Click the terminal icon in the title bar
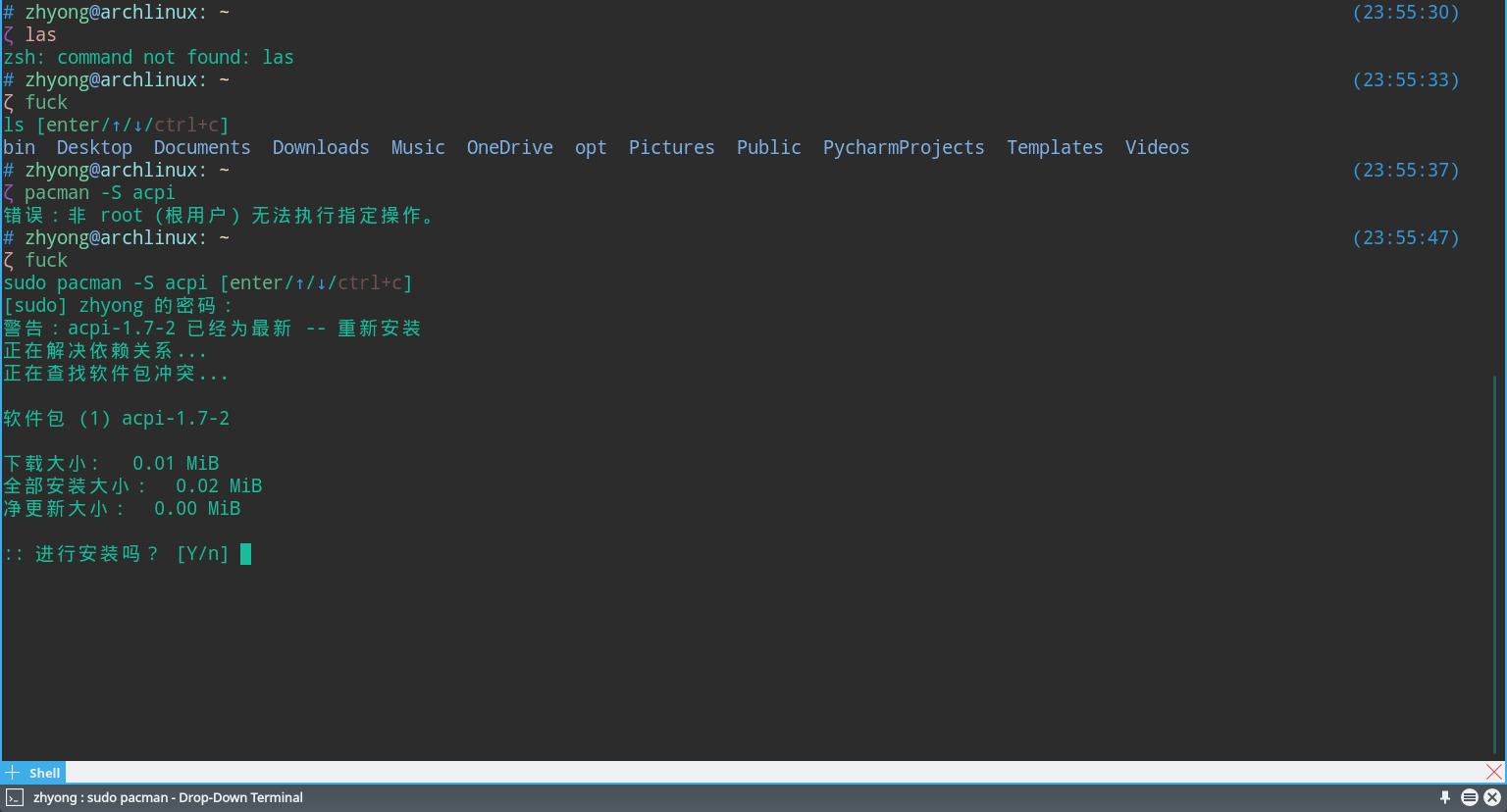This screenshot has width=1507, height=812. (x=15, y=797)
